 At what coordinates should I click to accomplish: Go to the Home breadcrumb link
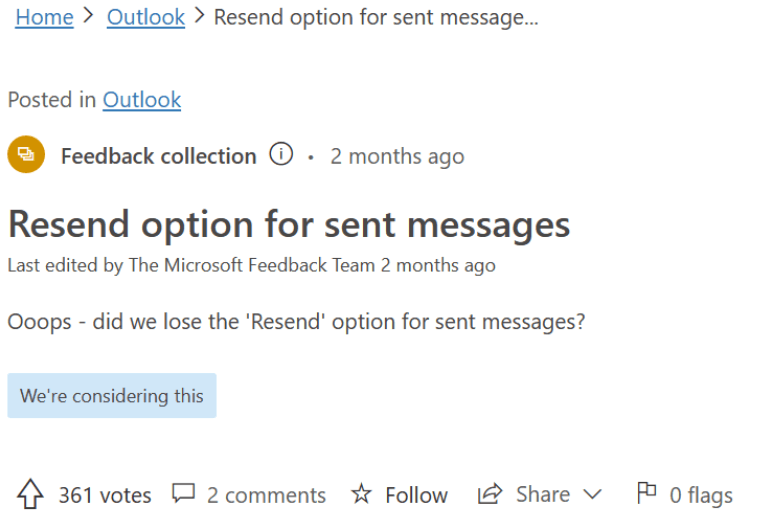[x=44, y=17]
